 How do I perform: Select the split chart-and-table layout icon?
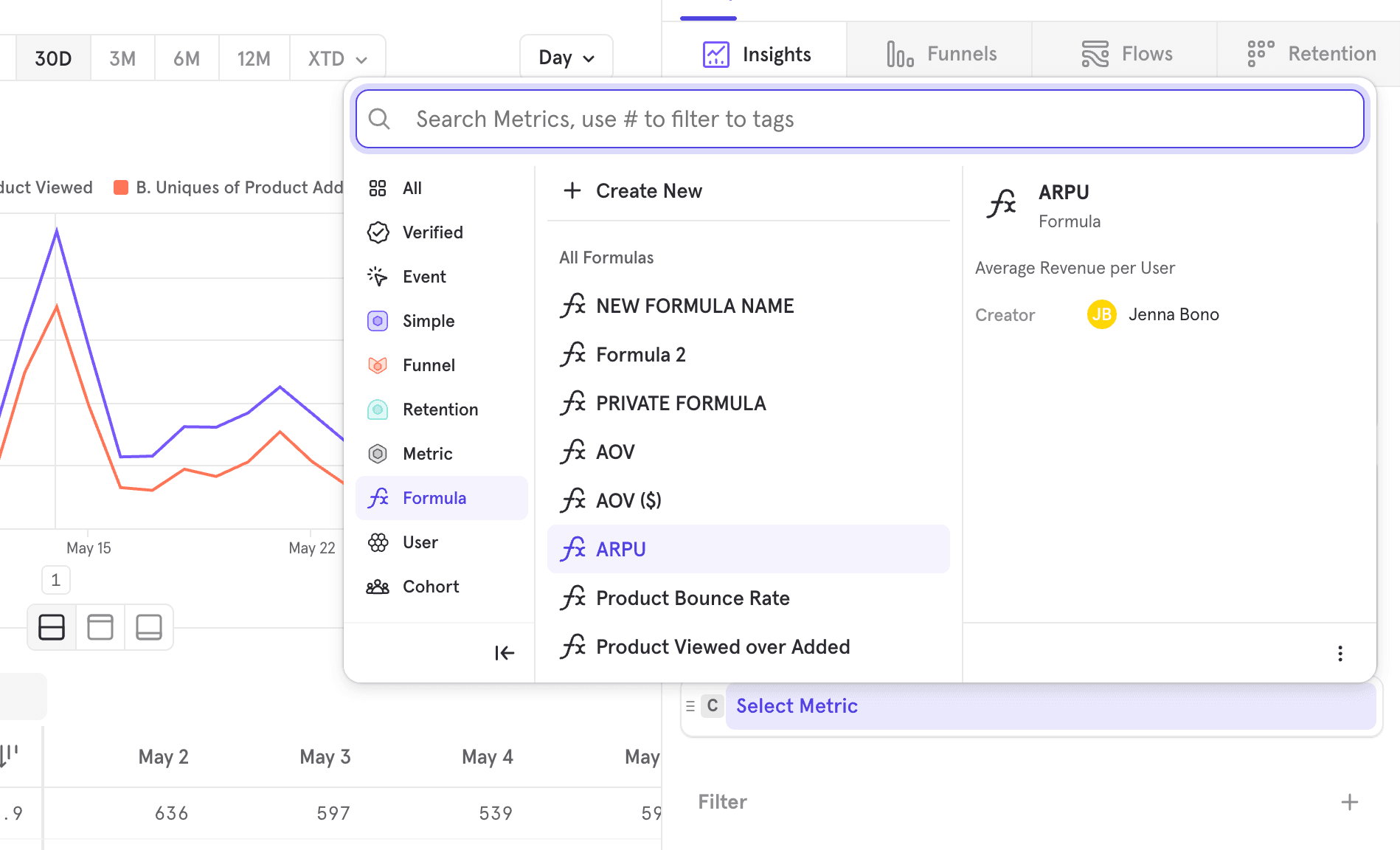click(x=52, y=627)
